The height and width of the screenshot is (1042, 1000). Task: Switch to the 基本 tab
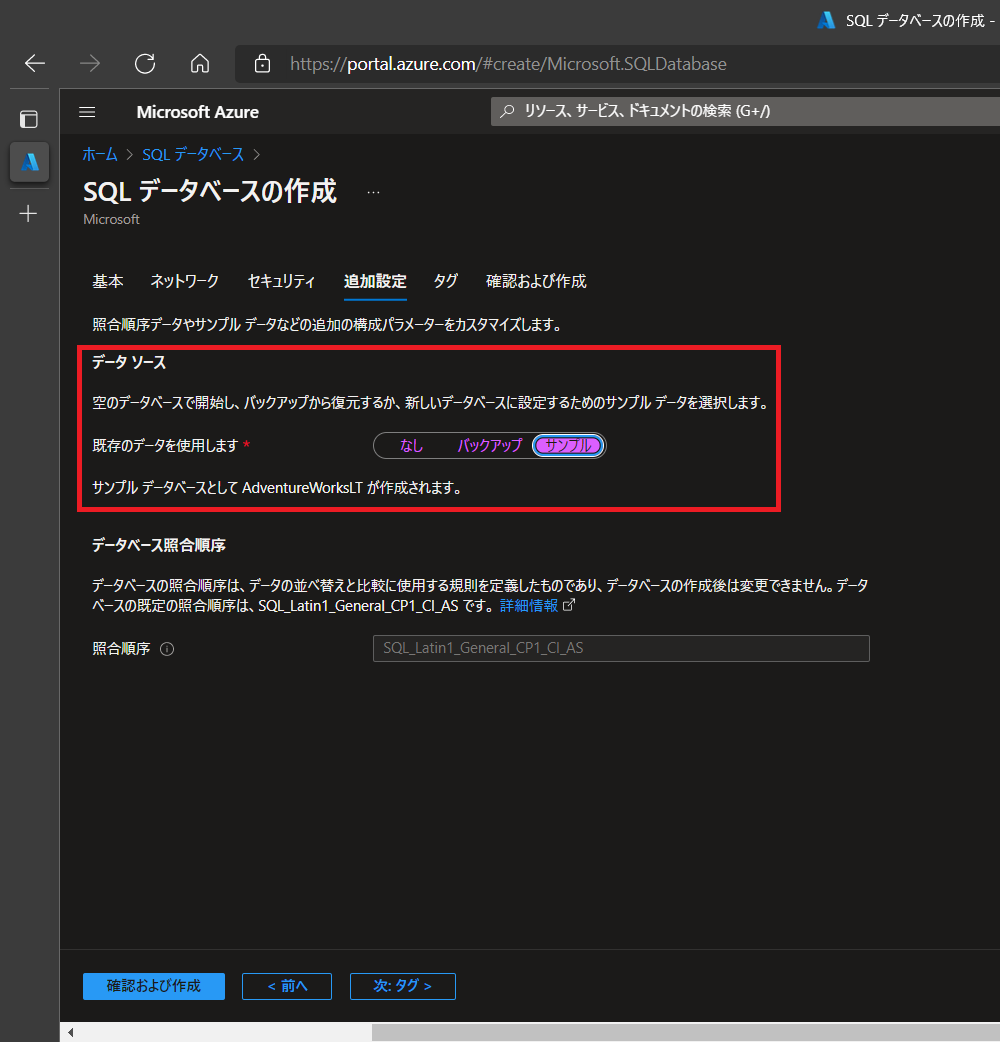click(108, 282)
